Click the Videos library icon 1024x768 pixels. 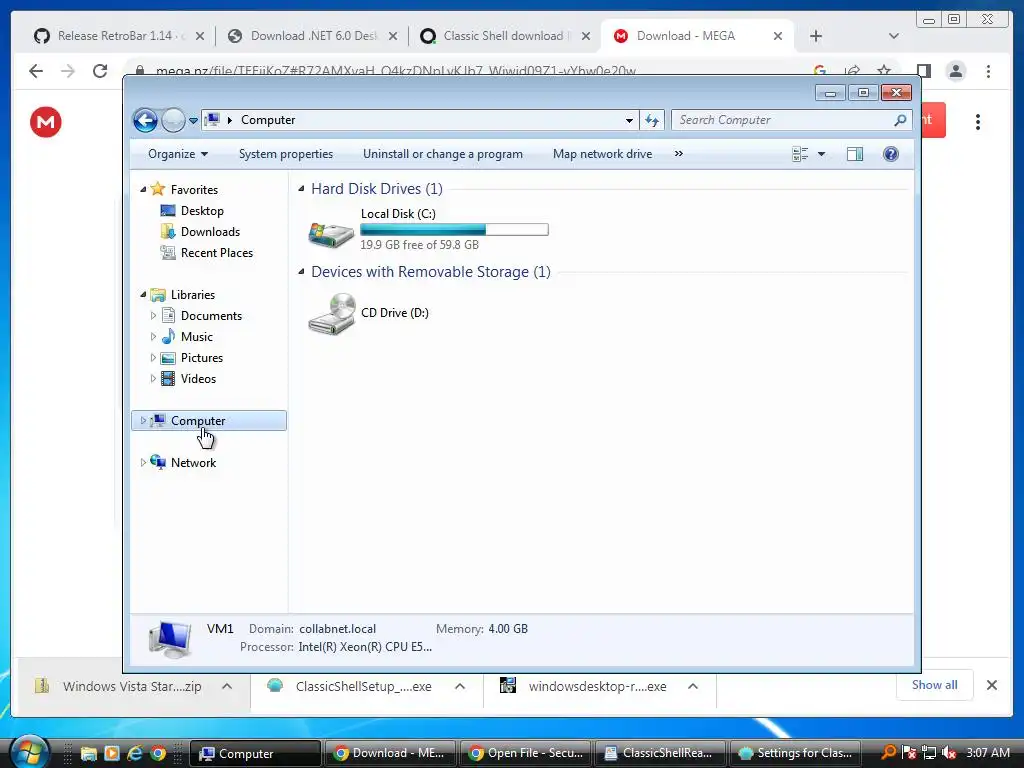[x=168, y=379]
